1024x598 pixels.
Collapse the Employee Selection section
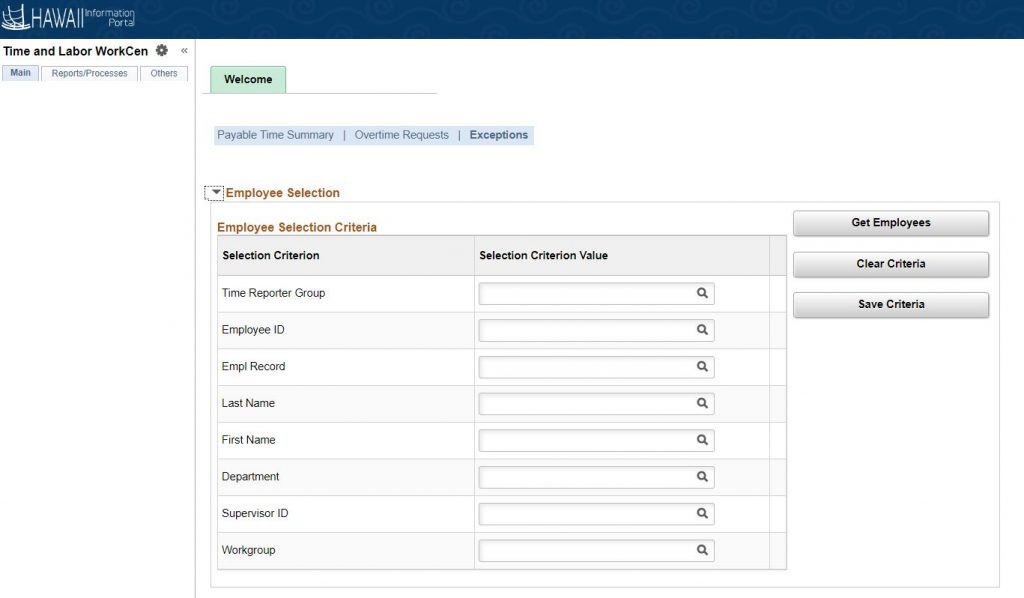[216, 192]
